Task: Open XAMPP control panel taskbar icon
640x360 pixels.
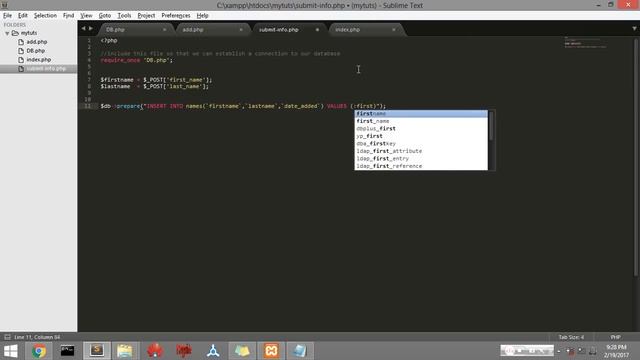Action: click(x=271, y=351)
